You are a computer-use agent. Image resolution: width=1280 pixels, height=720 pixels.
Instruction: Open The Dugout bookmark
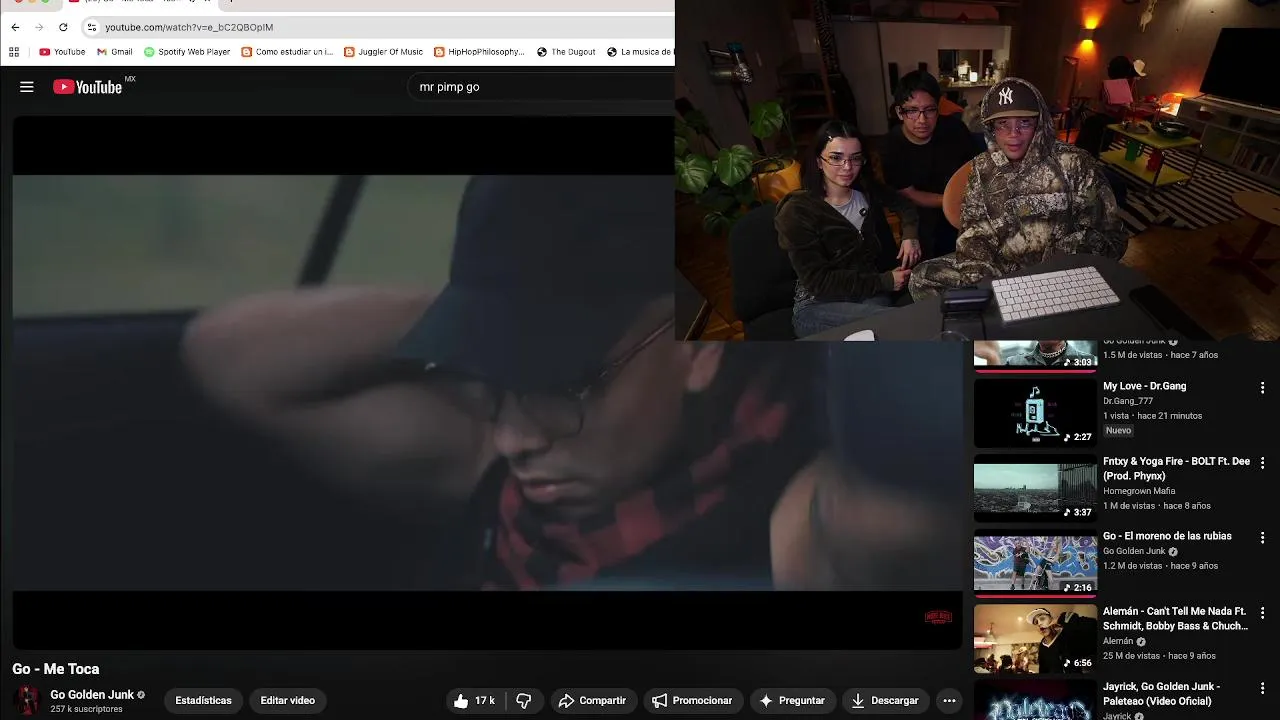(x=566, y=52)
